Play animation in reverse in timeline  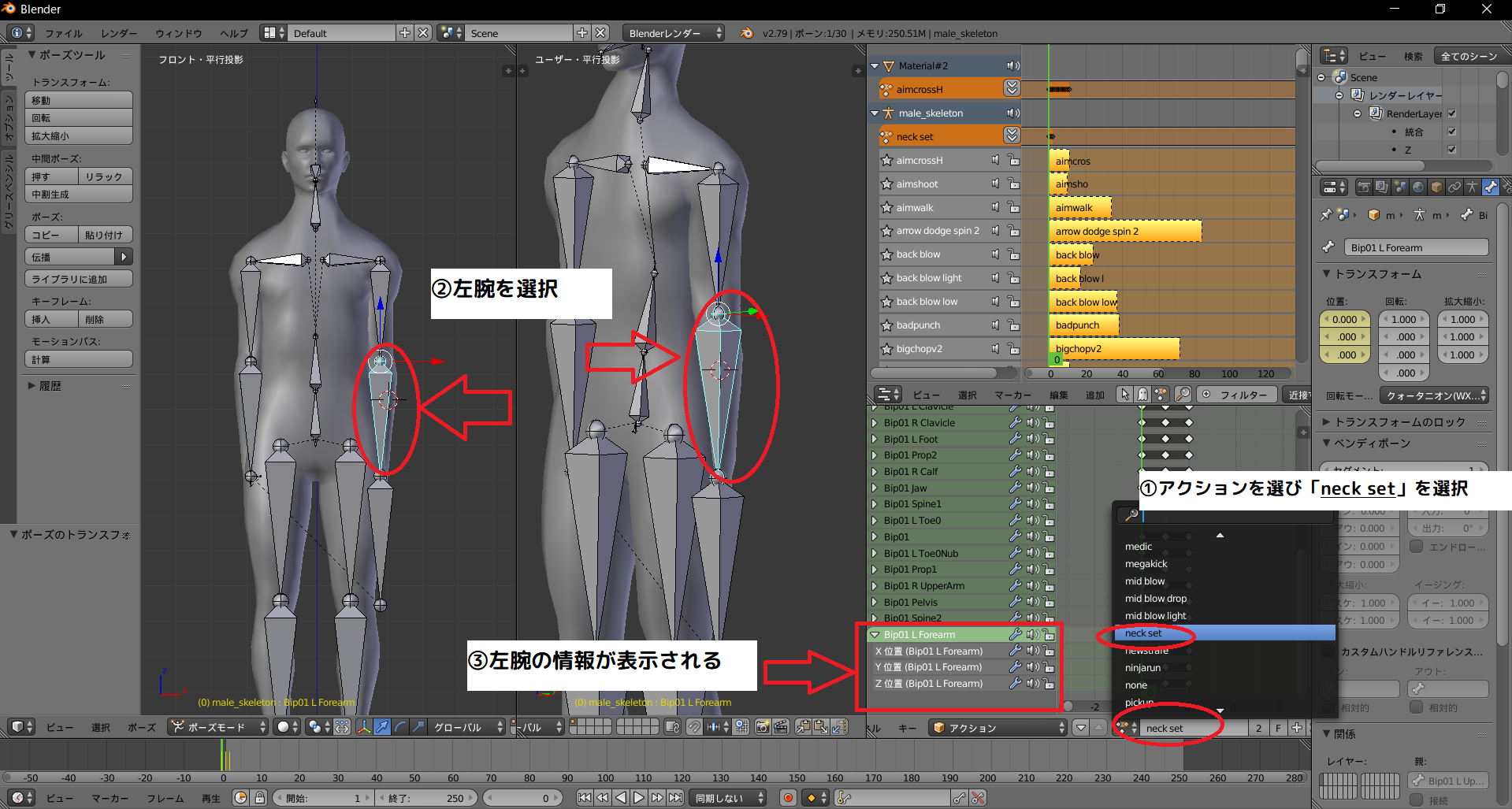[621, 798]
